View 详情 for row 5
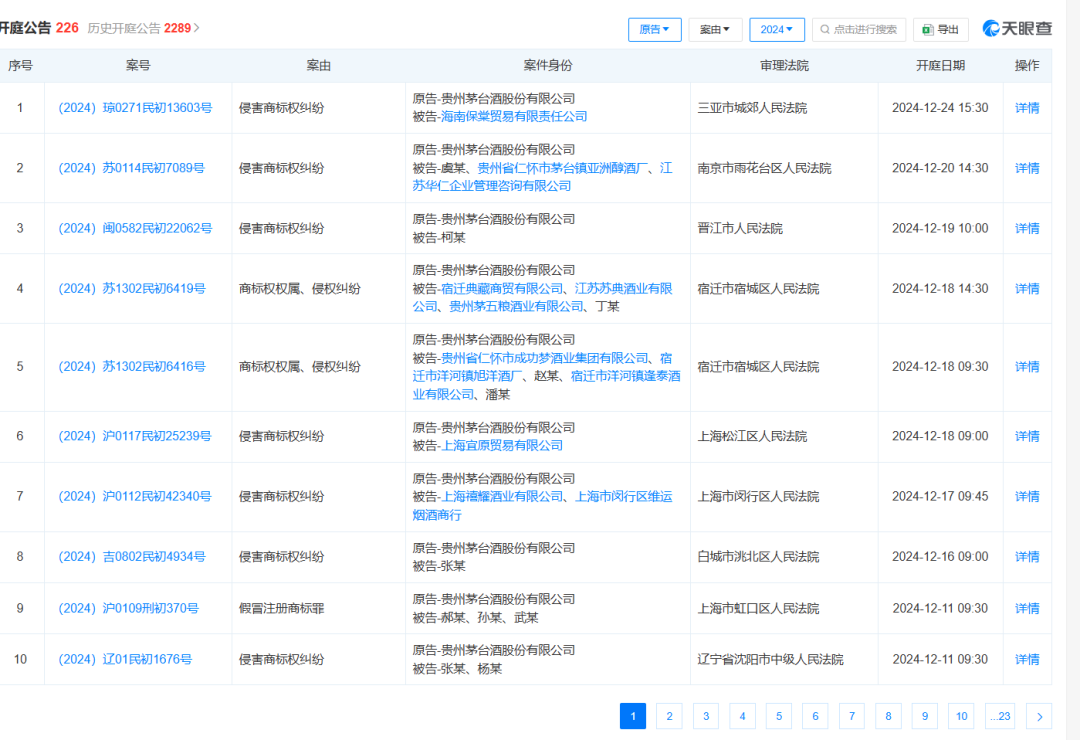 pyautogui.click(x=1027, y=367)
